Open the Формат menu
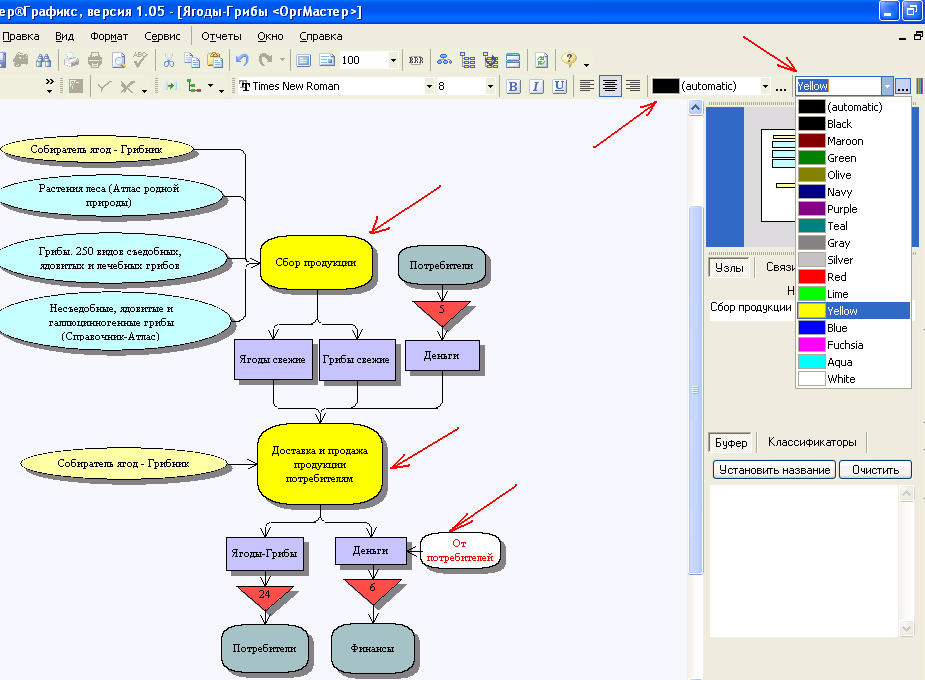The width and height of the screenshot is (925, 680). [109, 36]
